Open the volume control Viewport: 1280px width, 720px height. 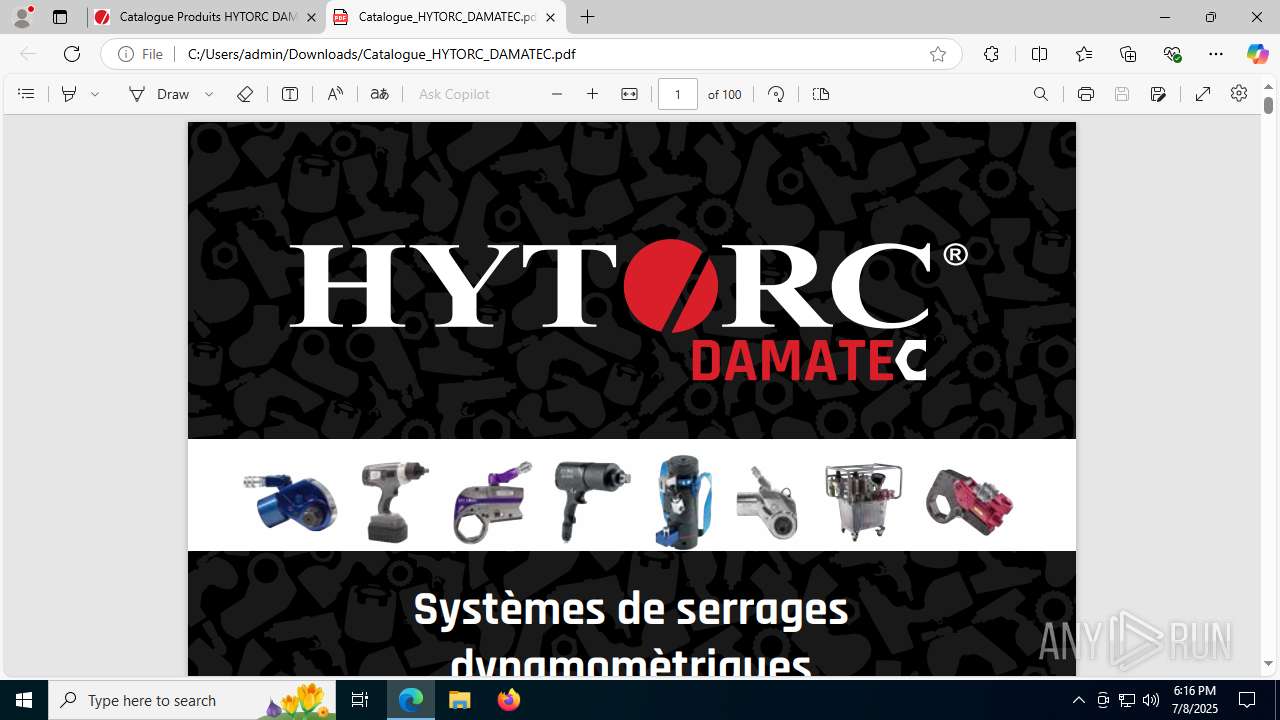click(x=1151, y=700)
